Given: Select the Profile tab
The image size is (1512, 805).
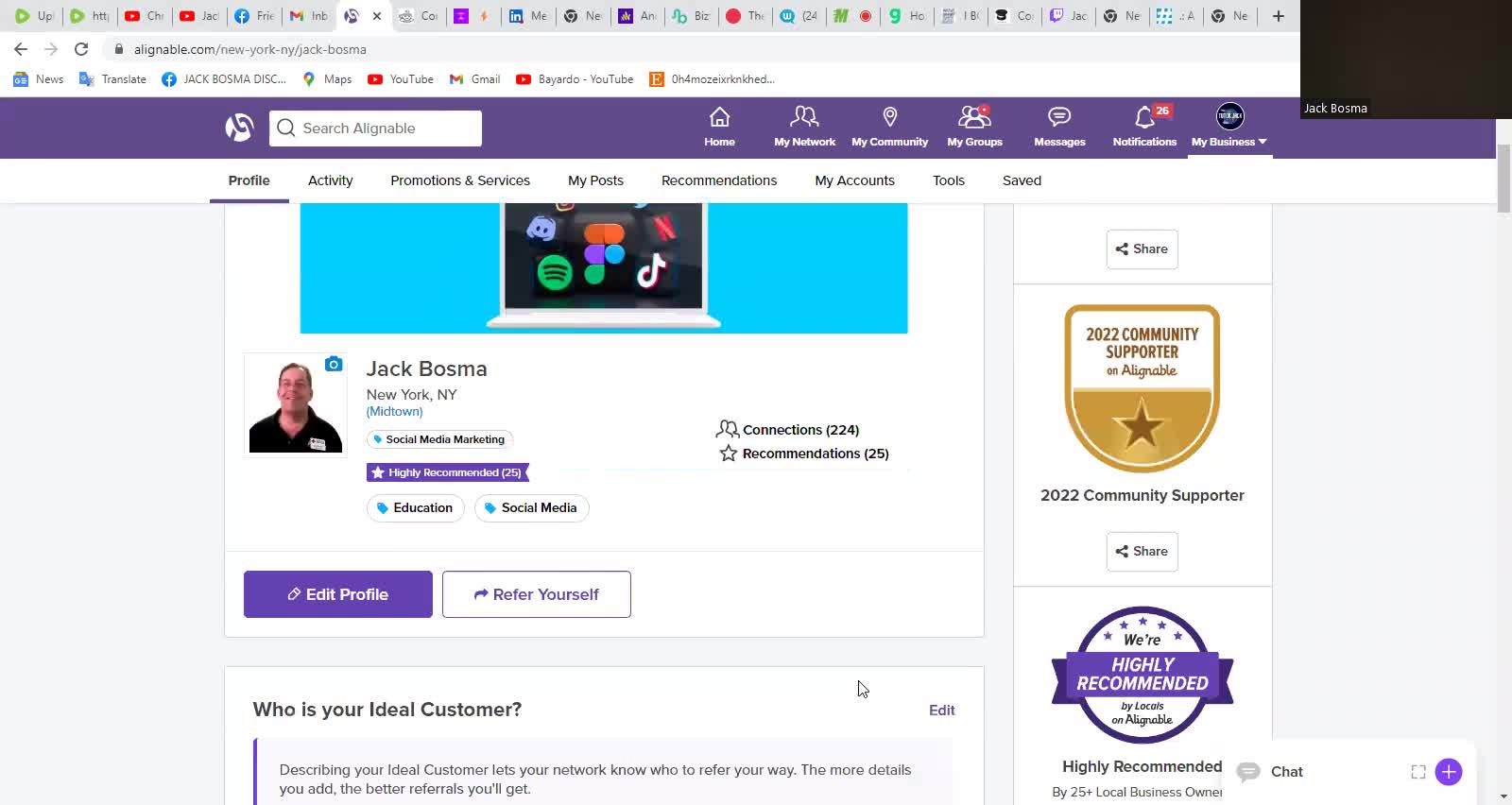Looking at the screenshot, I should (x=249, y=180).
